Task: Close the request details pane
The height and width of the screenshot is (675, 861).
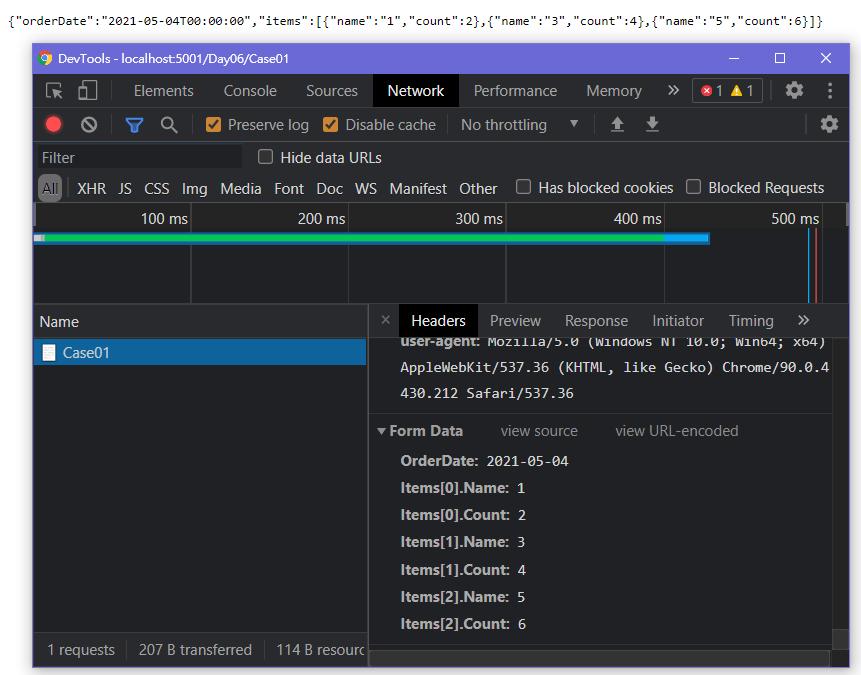Action: (x=385, y=320)
